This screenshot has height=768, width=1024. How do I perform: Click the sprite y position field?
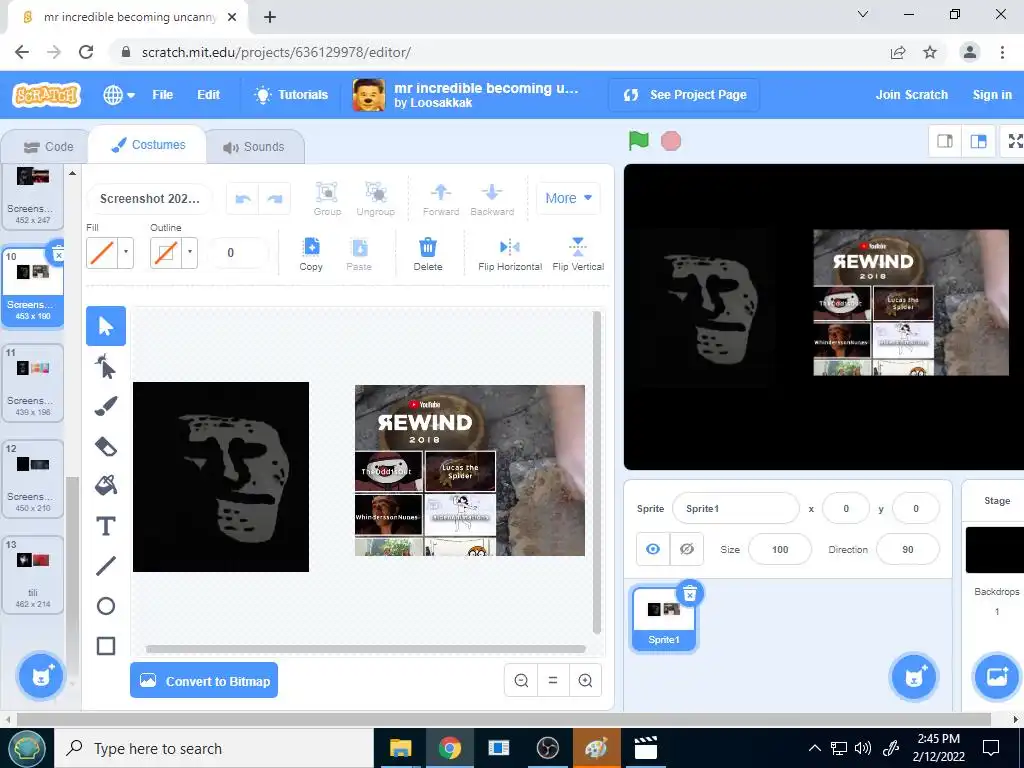[916, 509]
